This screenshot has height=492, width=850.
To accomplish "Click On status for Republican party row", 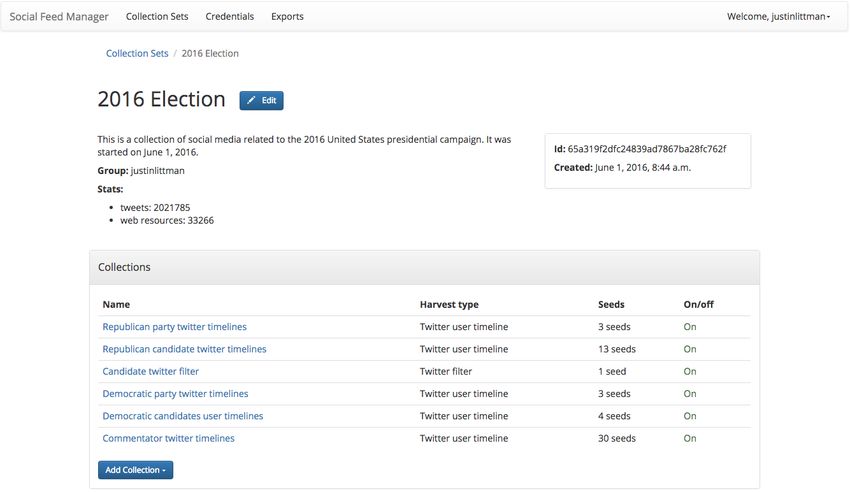I will click(690, 327).
